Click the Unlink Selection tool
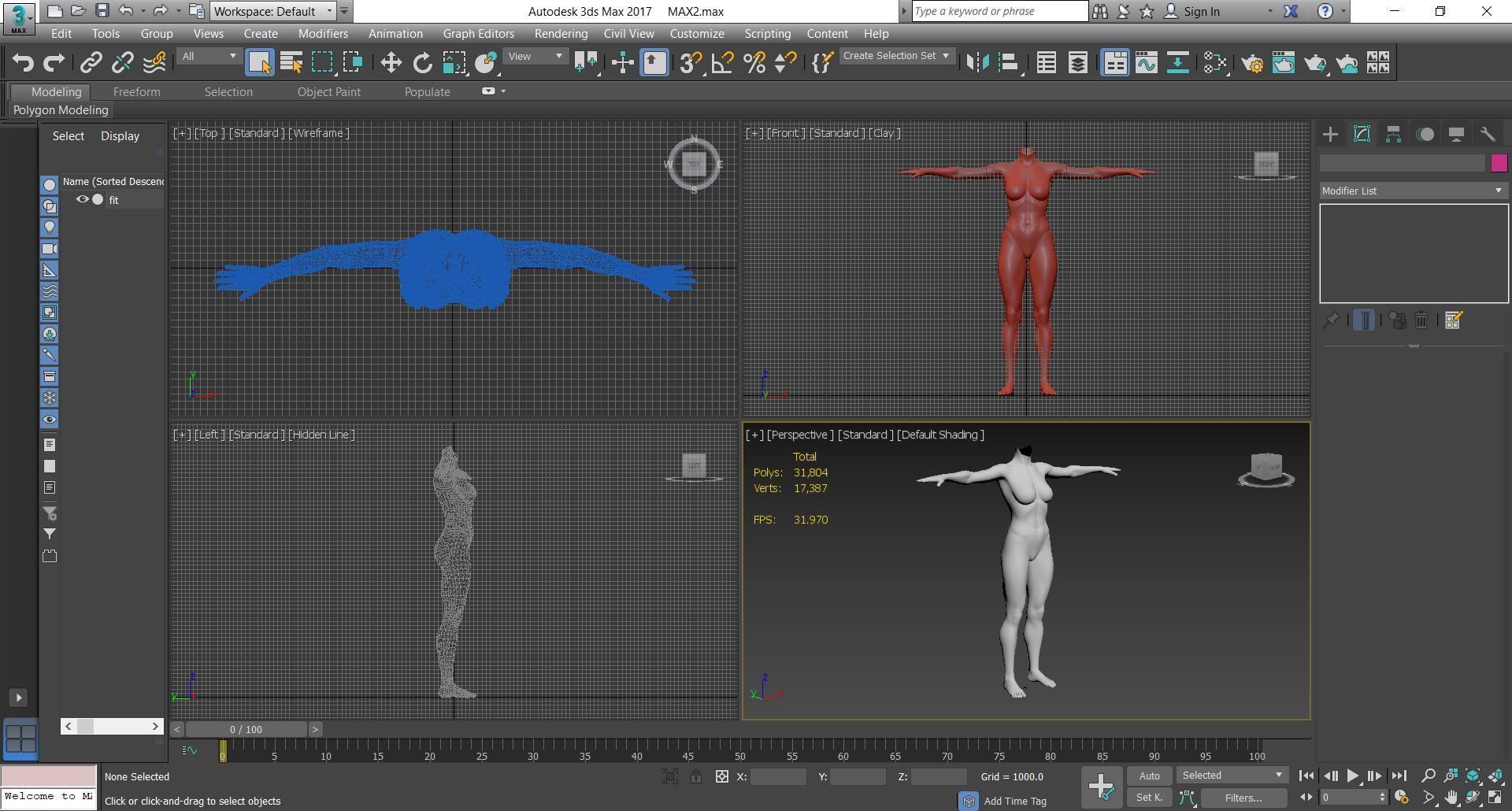1512x811 pixels. pyautogui.click(x=123, y=62)
